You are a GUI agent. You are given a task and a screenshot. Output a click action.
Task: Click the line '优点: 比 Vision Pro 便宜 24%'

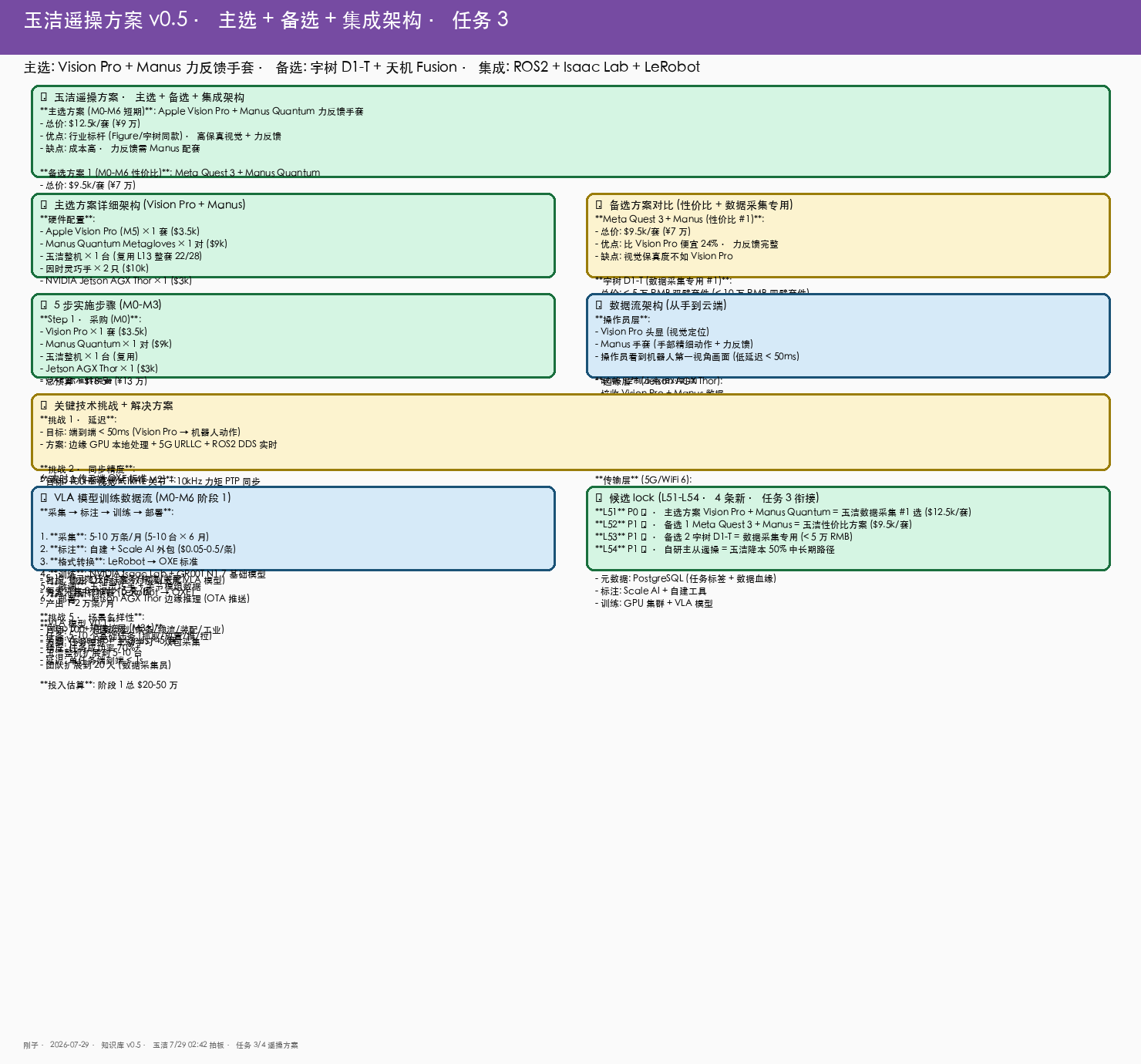659,244
